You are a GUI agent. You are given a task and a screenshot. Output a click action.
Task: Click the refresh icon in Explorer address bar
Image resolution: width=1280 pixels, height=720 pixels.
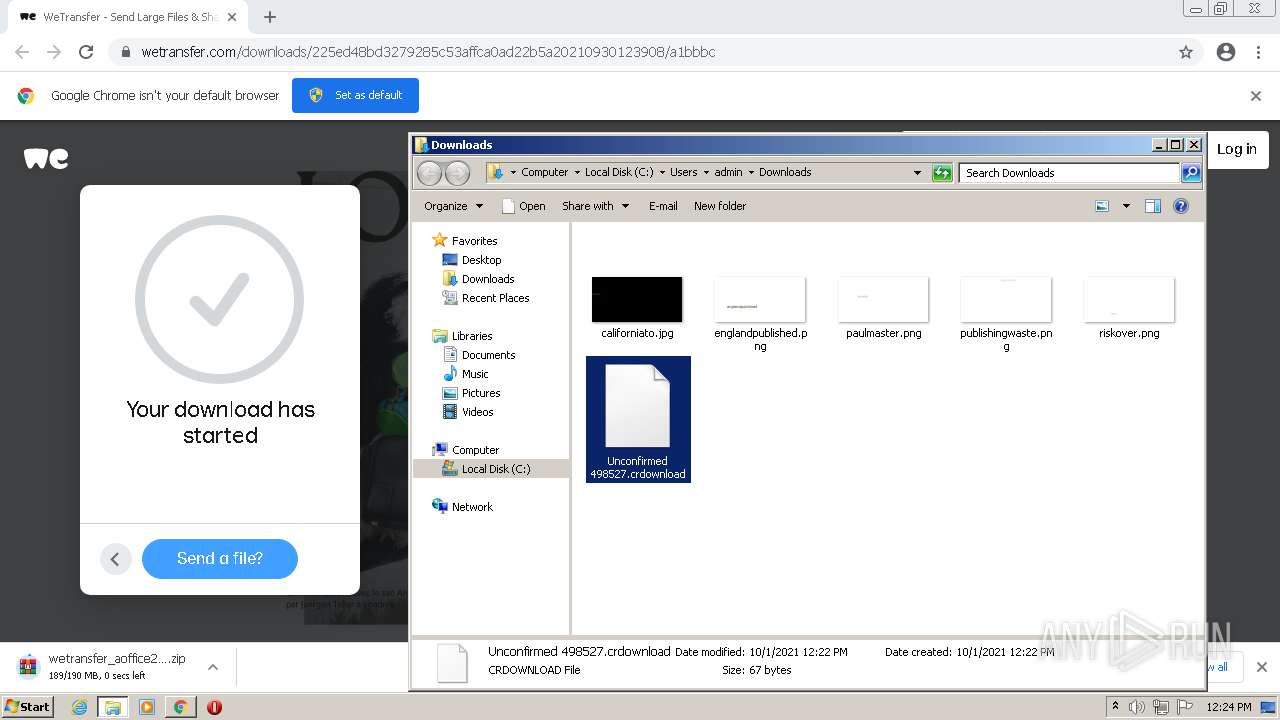pyautogui.click(x=942, y=173)
